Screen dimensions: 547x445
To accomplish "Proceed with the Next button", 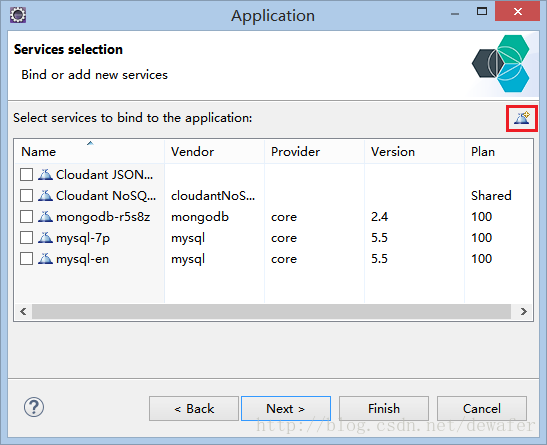I will [x=286, y=408].
